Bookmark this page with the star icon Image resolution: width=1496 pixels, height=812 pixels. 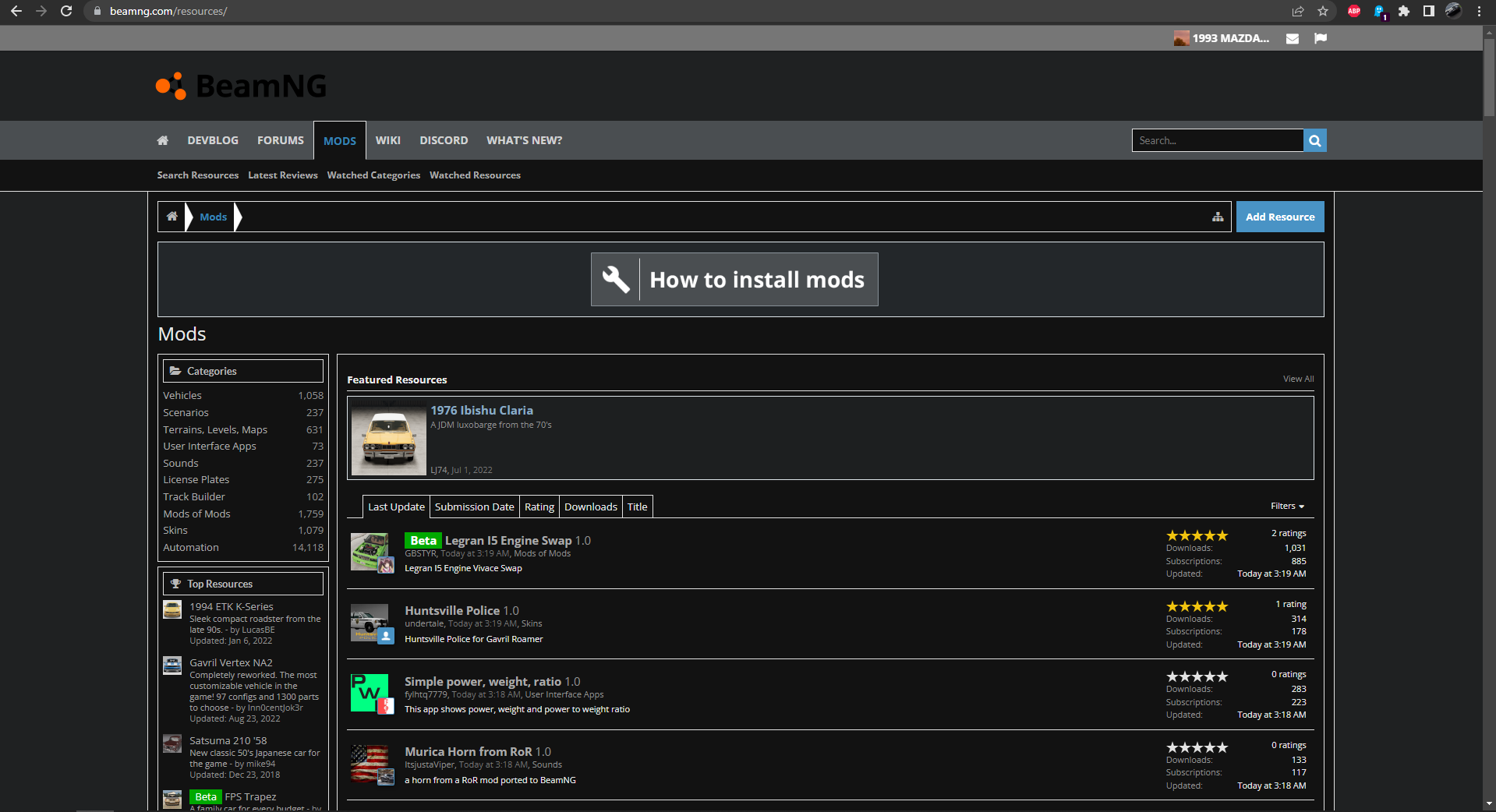click(1323, 11)
